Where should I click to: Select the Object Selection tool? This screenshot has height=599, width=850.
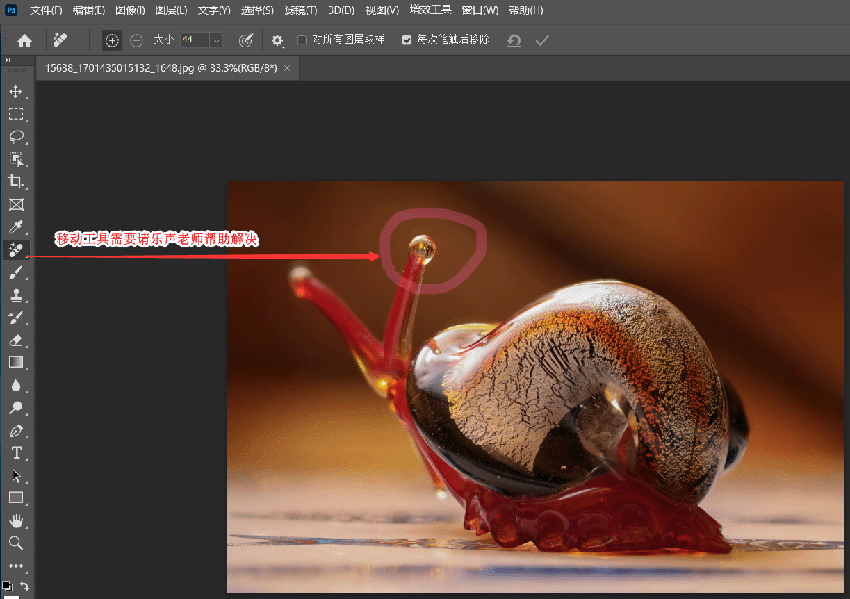[x=16, y=159]
